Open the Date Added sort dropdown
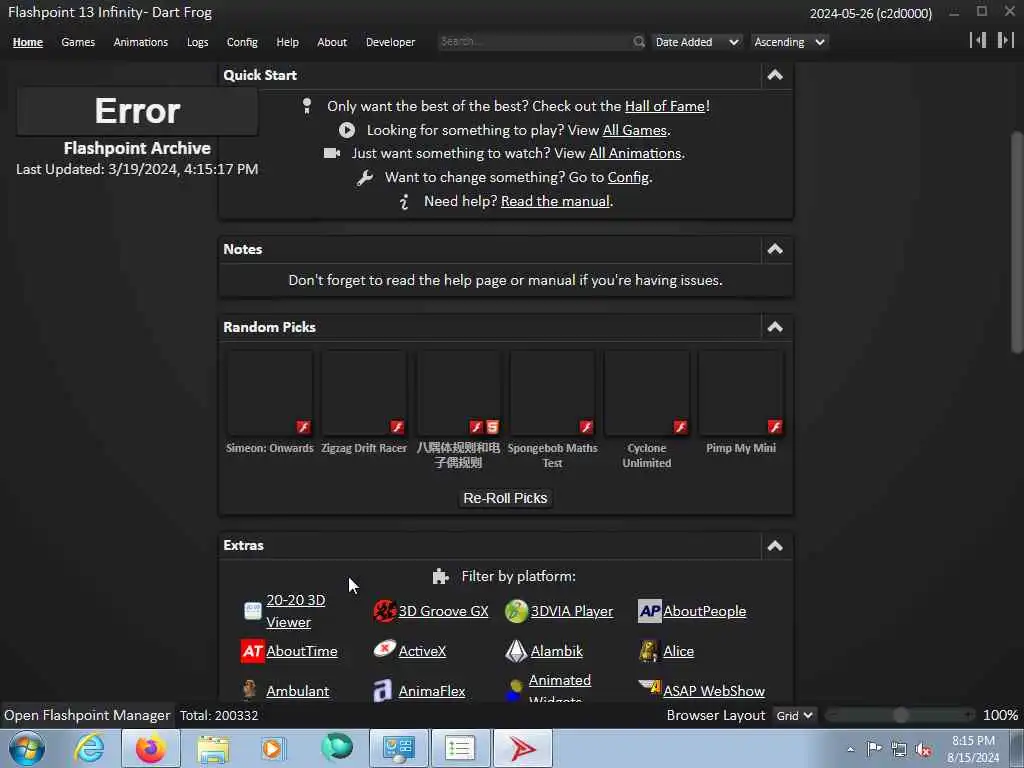Viewport: 1024px width, 768px height. pyautogui.click(x=697, y=42)
